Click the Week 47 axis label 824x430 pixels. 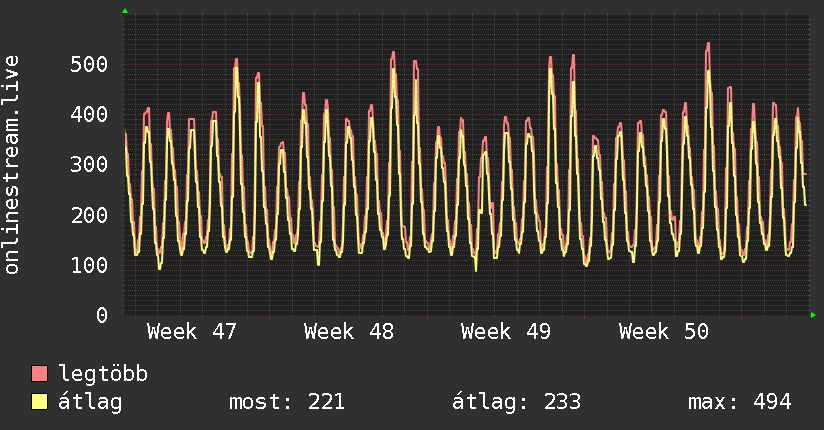[x=192, y=332]
